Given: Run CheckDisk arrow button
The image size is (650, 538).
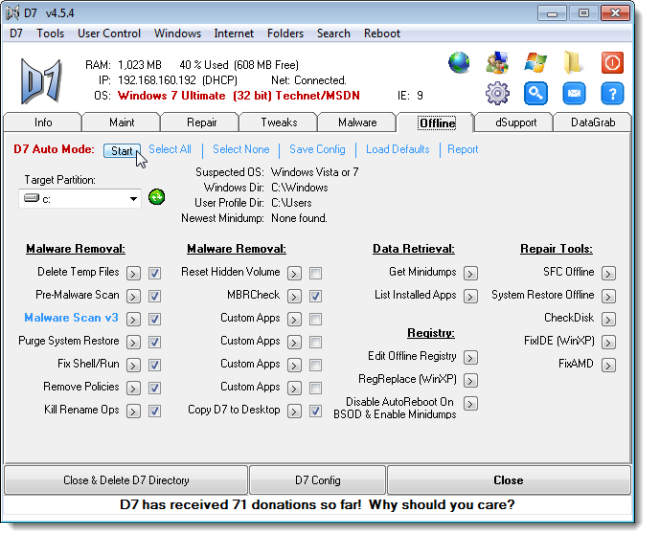Looking at the screenshot, I should point(609,319).
